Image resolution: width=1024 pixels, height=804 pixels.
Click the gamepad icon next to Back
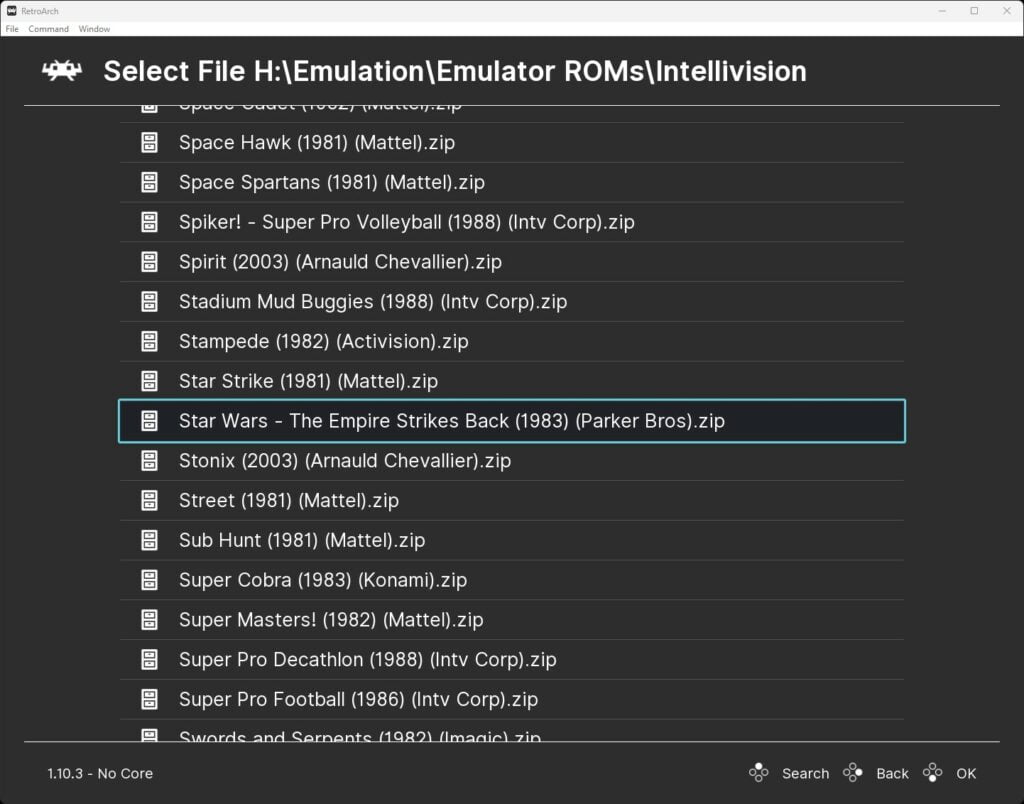pyautogui.click(x=852, y=773)
